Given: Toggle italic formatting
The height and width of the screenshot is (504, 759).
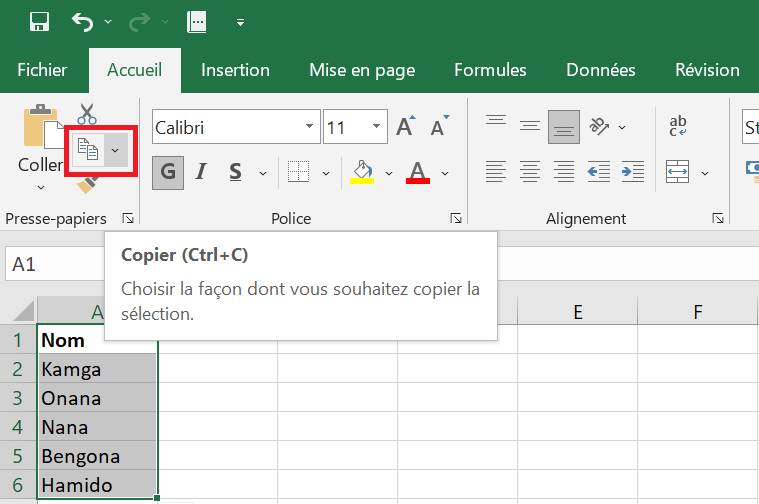Looking at the screenshot, I should (x=201, y=172).
